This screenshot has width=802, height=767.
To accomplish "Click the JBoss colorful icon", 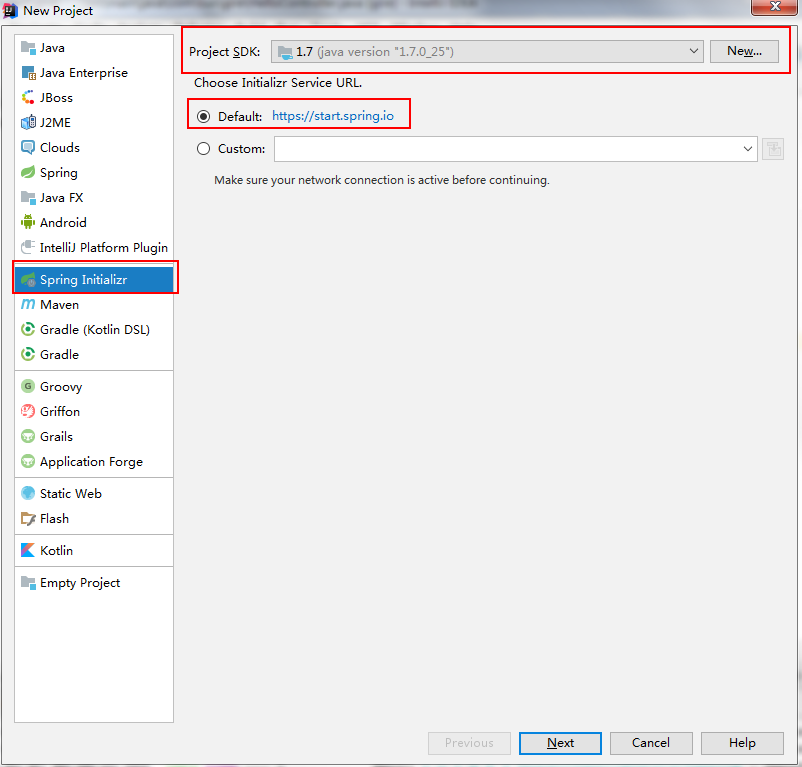I will [x=28, y=97].
